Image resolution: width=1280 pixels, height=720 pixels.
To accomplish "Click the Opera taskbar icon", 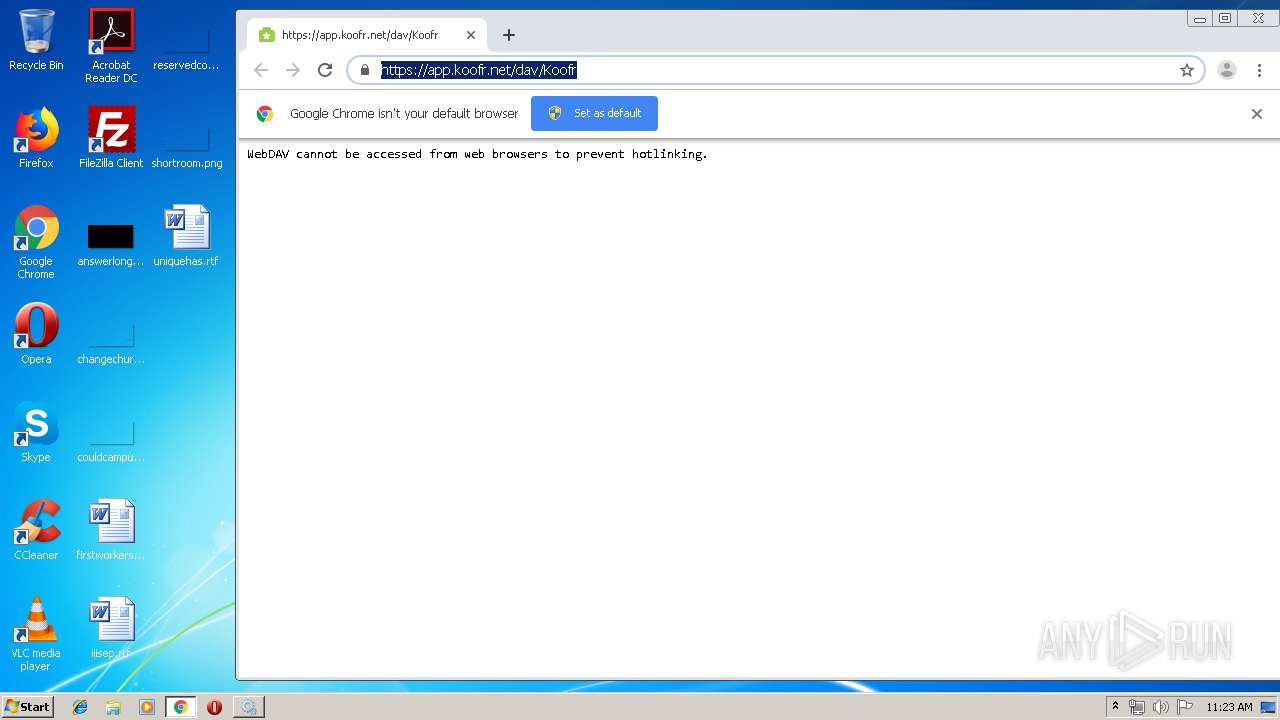I will click(214, 707).
